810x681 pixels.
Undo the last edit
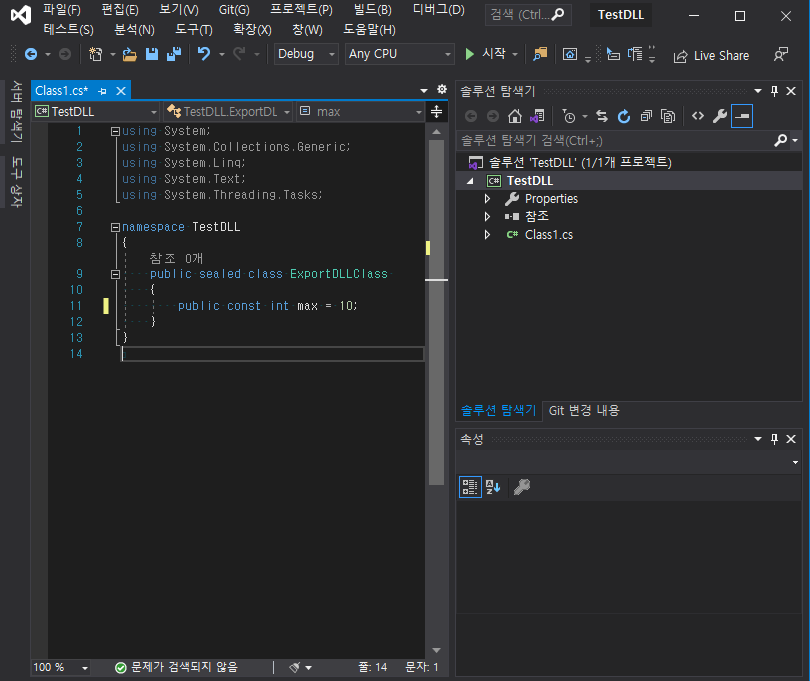(204, 54)
